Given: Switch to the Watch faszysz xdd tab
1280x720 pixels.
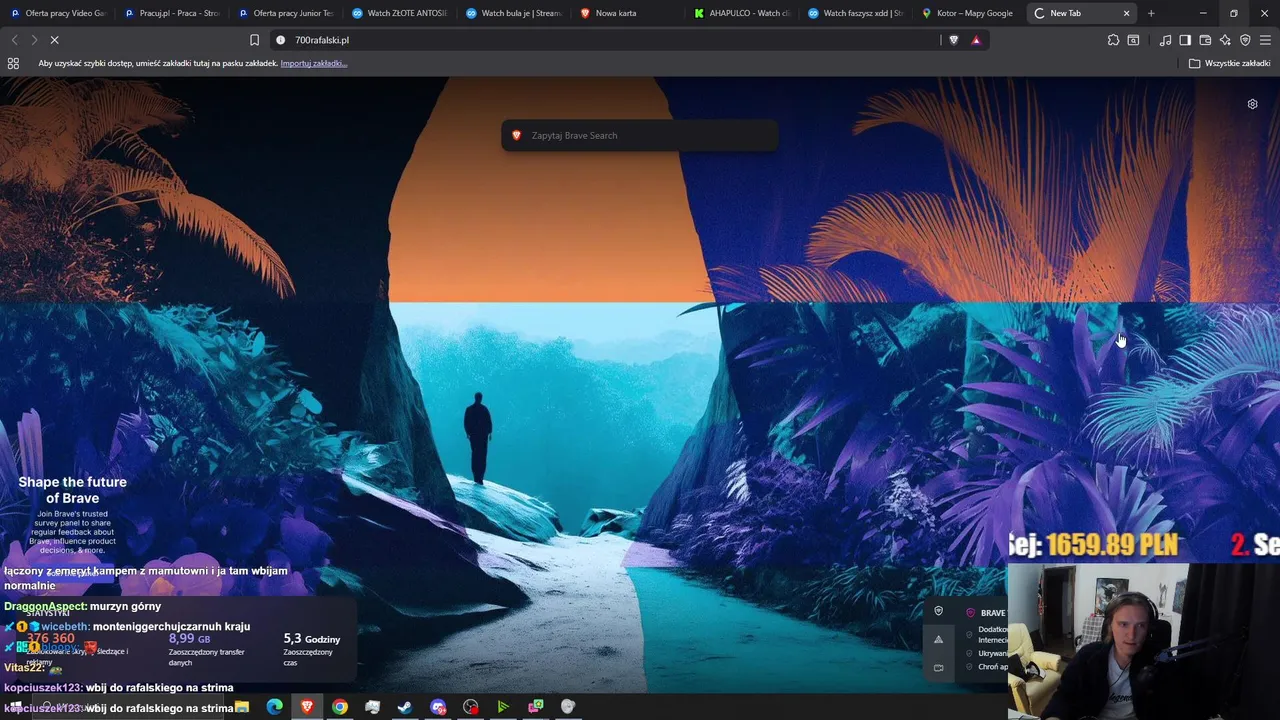Looking at the screenshot, I should click(856, 13).
